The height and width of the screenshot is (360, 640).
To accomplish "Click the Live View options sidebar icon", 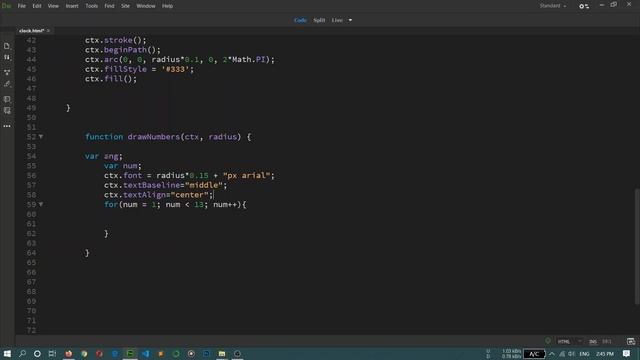I will [7, 72].
